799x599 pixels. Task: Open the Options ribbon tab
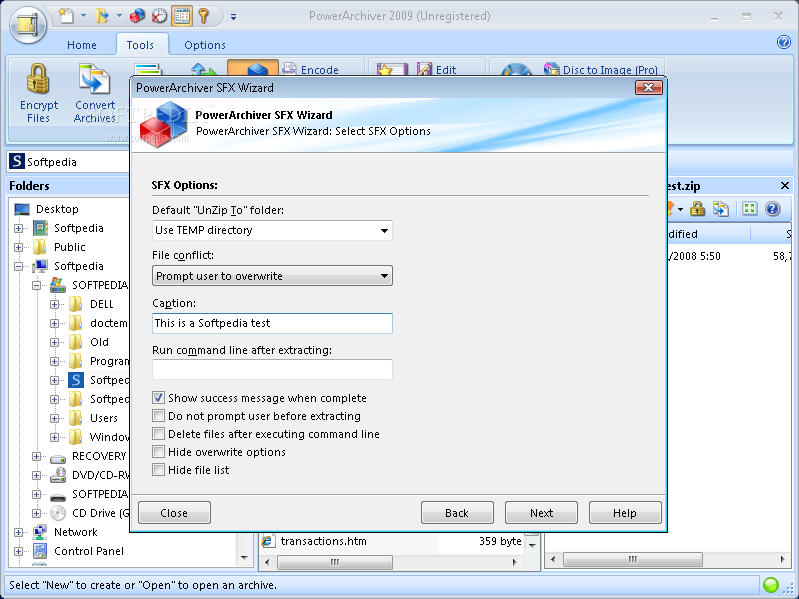(x=205, y=45)
